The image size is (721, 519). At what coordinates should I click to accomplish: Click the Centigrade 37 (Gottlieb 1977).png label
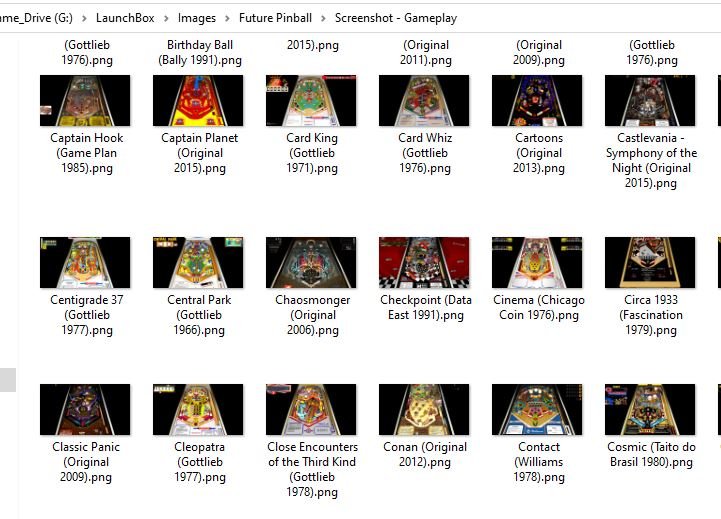(x=86, y=315)
